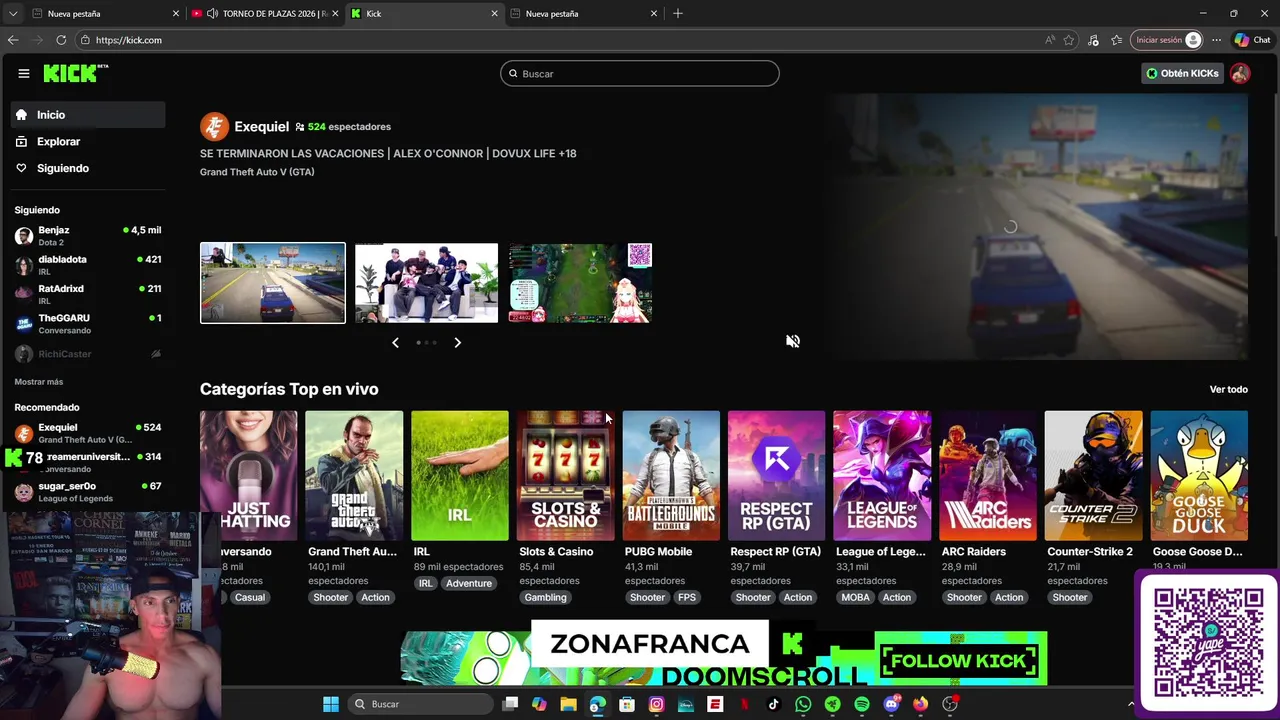Open the Siguiendo section in sidebar
Screen dimensions: 1280x720
tap(88, 168)
